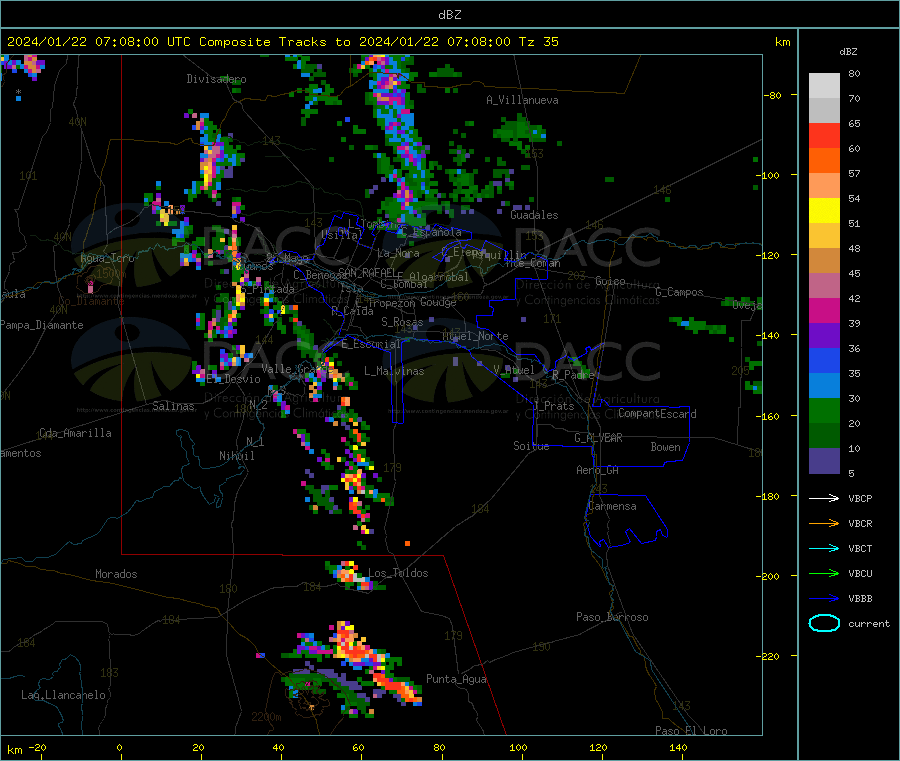900x761 pixels.
Task: Click the 'Soitue' map label
Action: [531, 446]
